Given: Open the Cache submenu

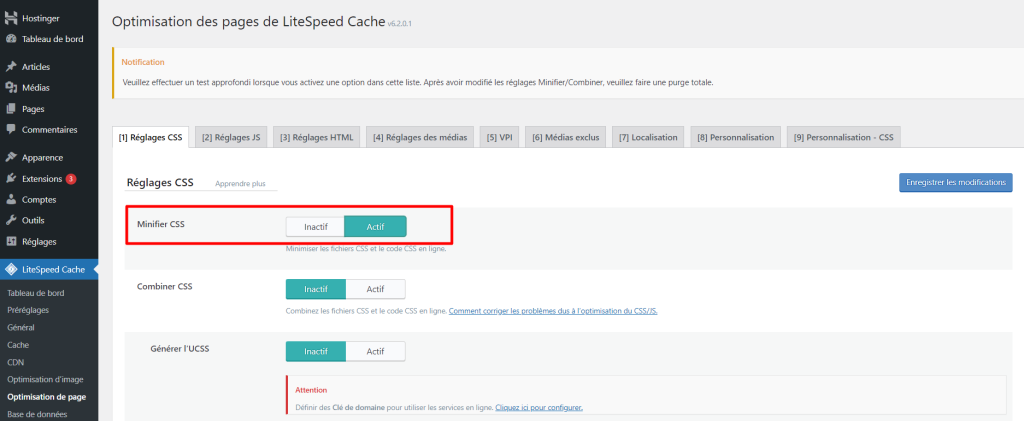Looking at the screenshot, I should point(18,345).
